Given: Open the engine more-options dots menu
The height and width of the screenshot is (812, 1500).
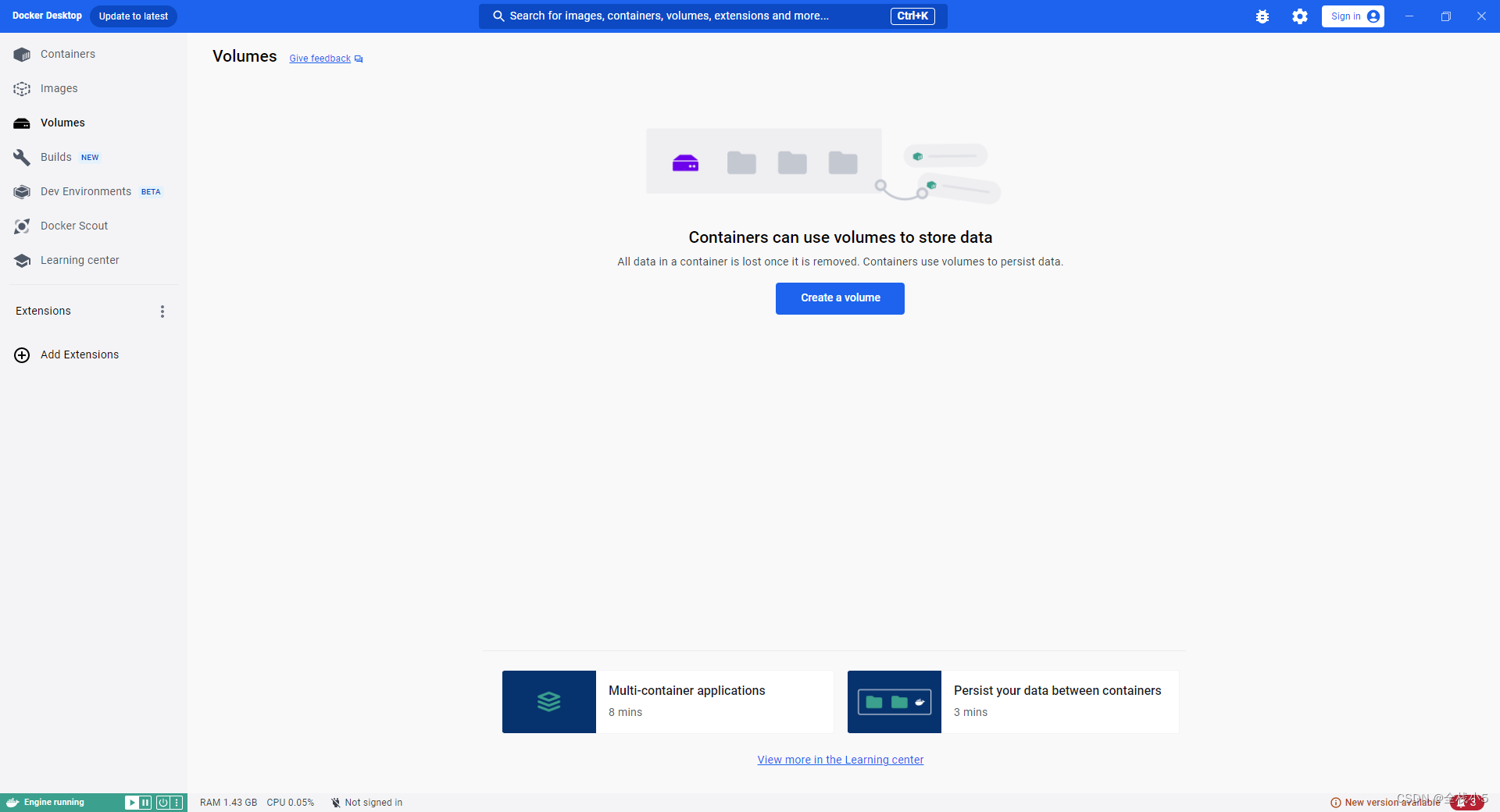Looking at the screenshot, I should coord(177,803).
